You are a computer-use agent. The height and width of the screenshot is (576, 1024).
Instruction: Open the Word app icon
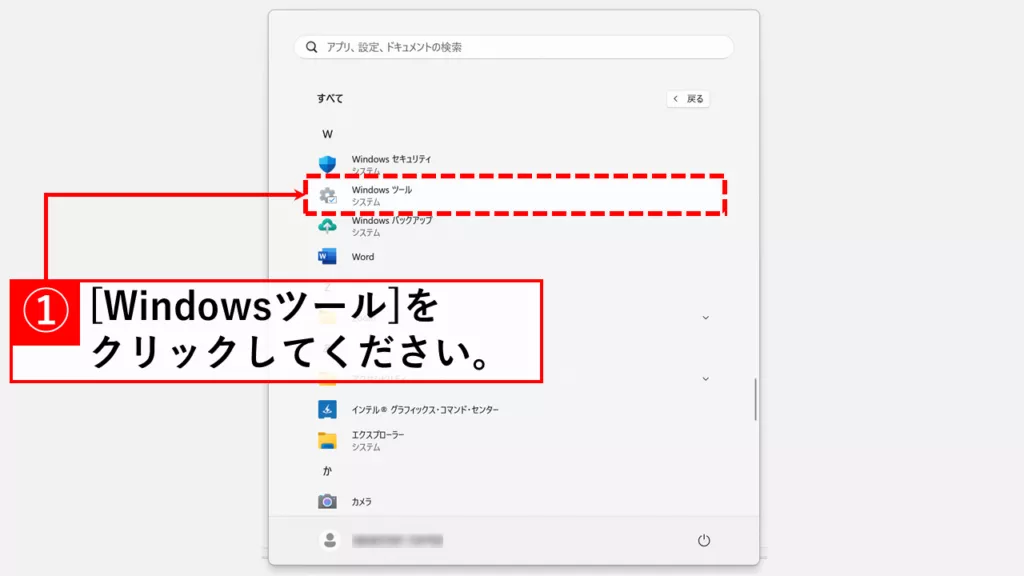tap(327, 257)
